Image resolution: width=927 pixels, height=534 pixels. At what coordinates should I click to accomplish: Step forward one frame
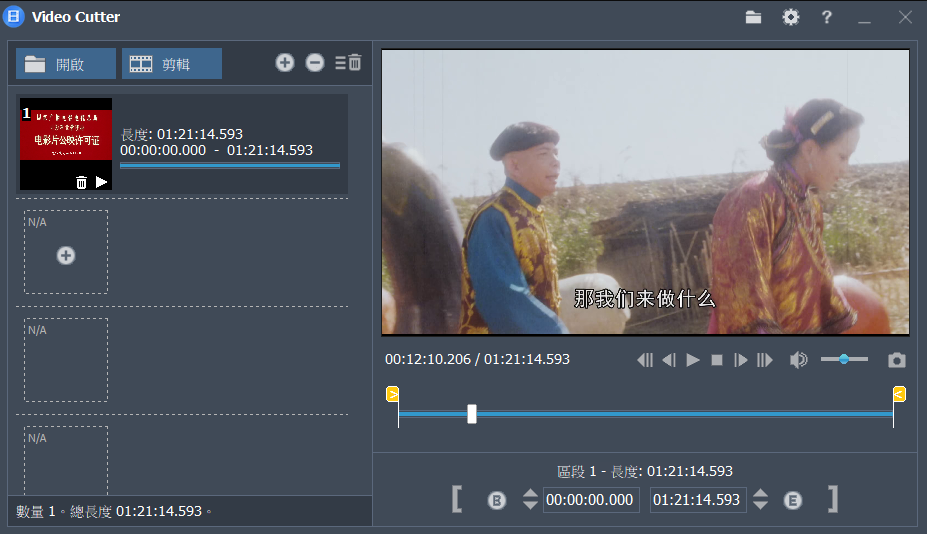point(740,360)
